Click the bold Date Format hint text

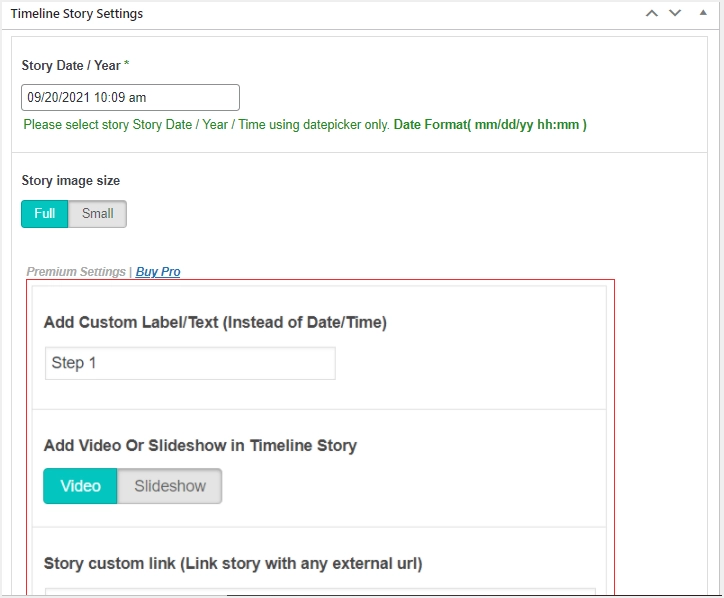(490, 125)
